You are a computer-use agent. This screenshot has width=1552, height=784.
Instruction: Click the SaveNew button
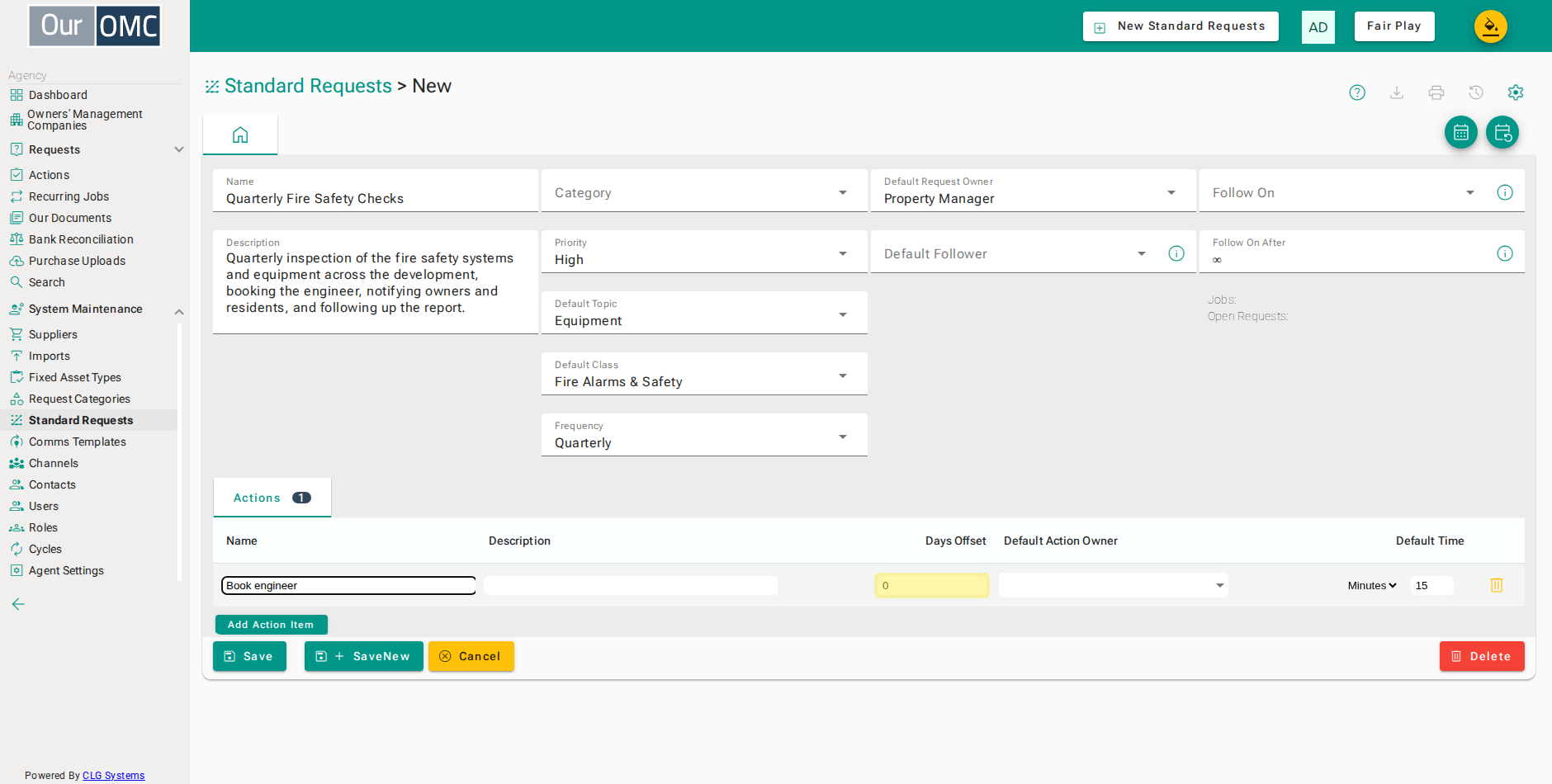coord(364,656)
